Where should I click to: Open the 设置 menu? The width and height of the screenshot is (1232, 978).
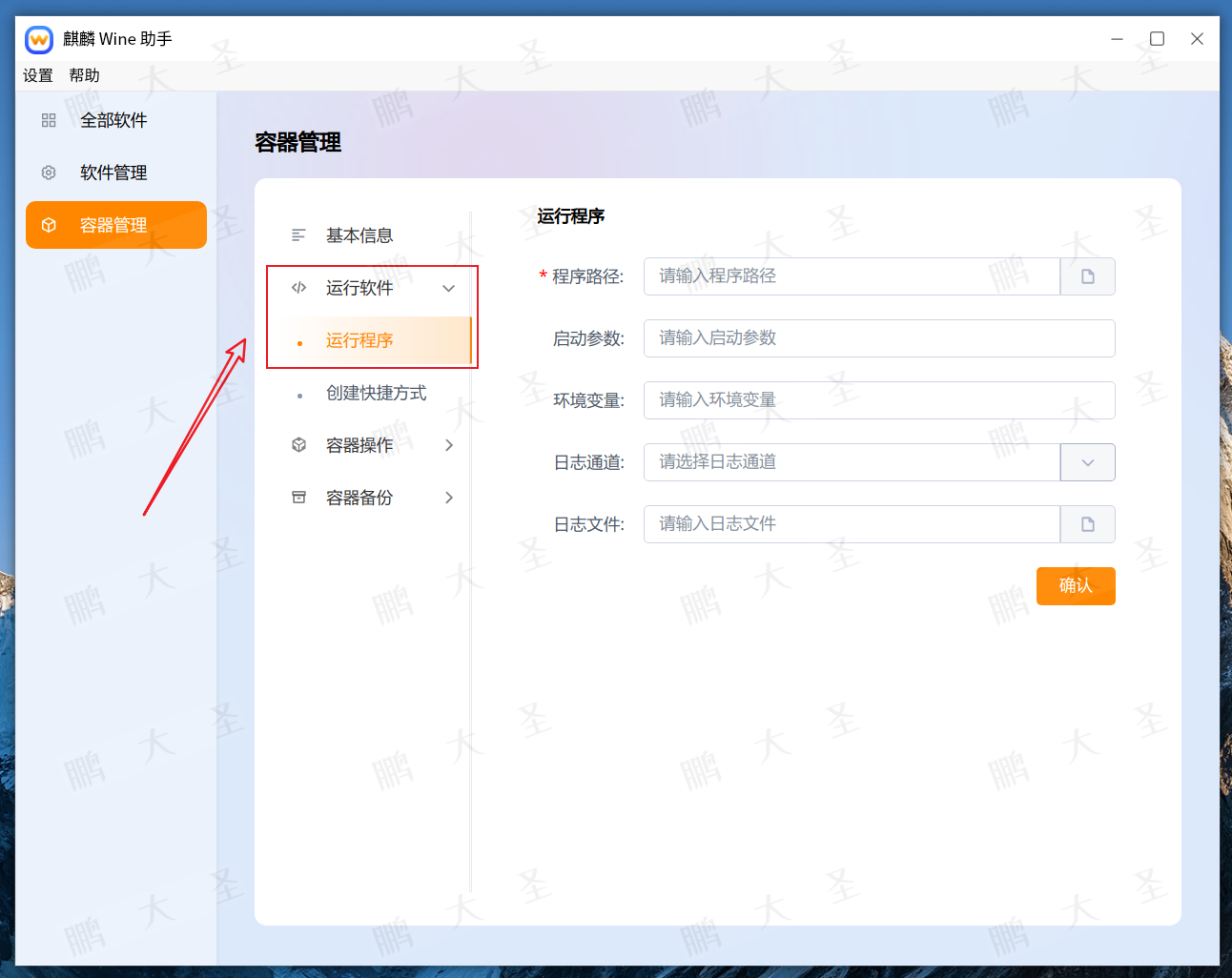(38, 75)
